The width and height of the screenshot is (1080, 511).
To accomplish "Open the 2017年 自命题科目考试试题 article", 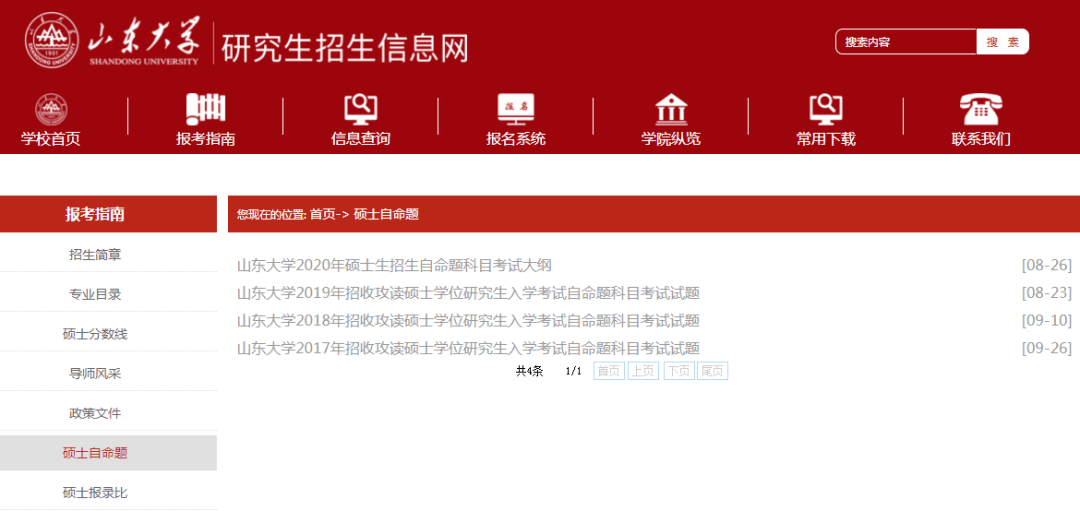I will point(468,348).
